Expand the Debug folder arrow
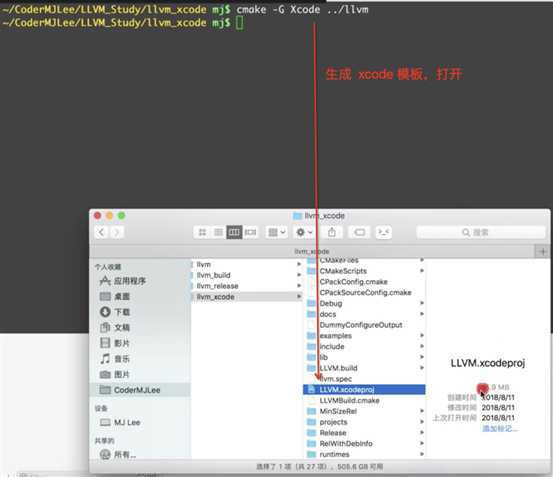Screen dimensions: 553x477 click(x=421, y=303)
